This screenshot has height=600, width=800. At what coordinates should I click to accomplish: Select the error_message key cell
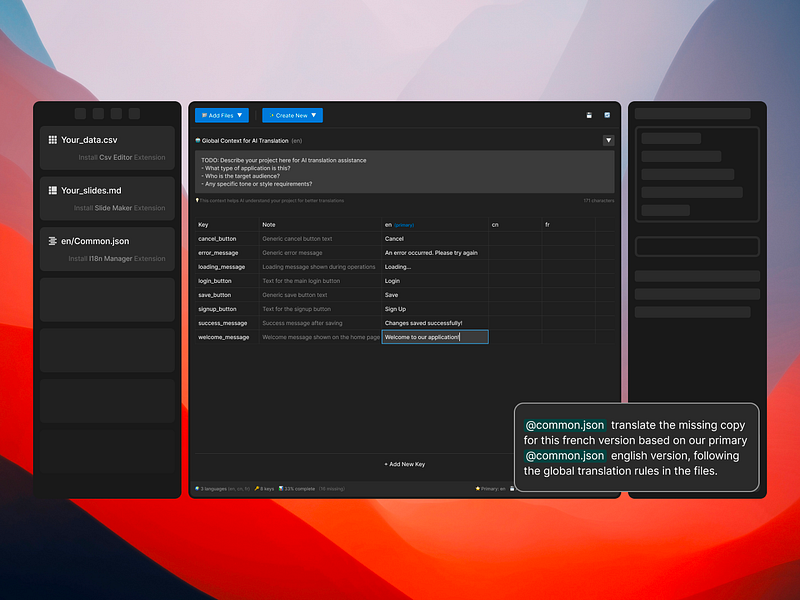click(227, 253)
